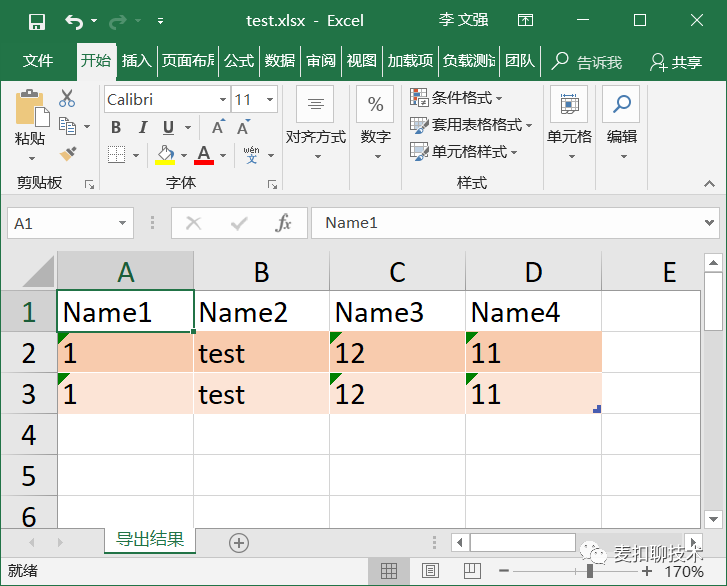Click the Copy icon in clipboard group

pos(68,126)
